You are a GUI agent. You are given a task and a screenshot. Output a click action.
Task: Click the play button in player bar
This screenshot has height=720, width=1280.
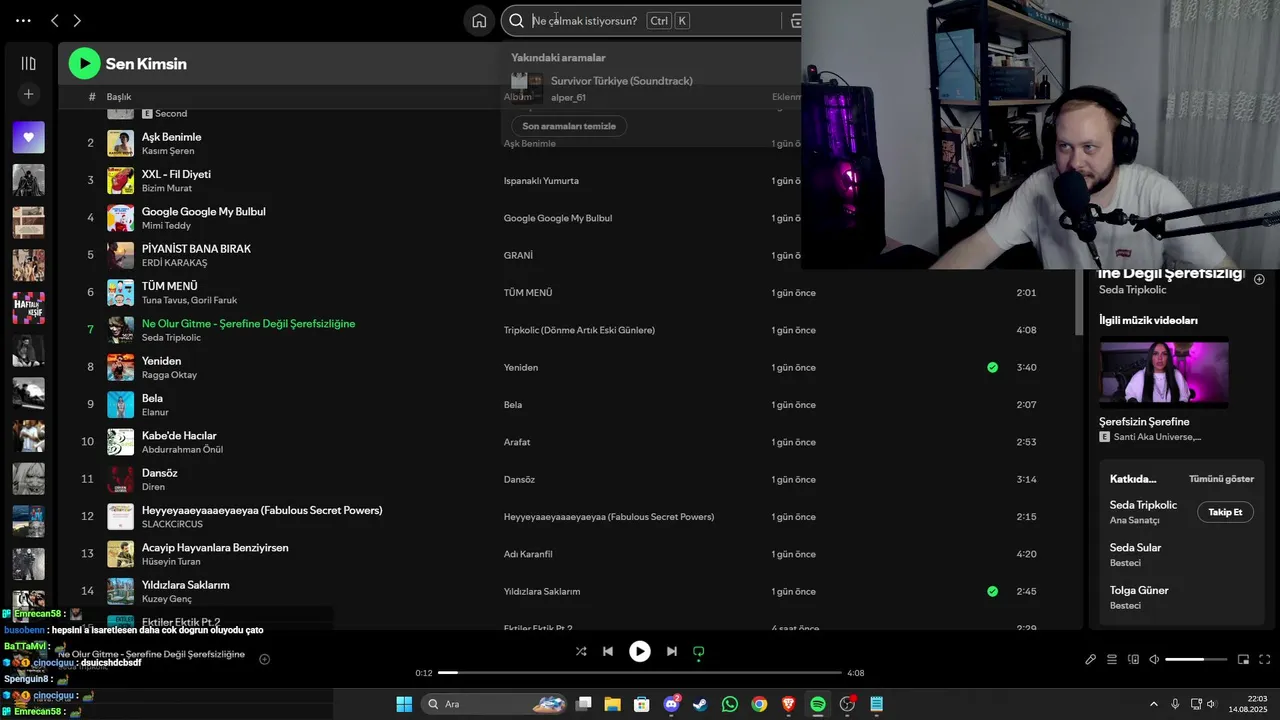(640, 651)
